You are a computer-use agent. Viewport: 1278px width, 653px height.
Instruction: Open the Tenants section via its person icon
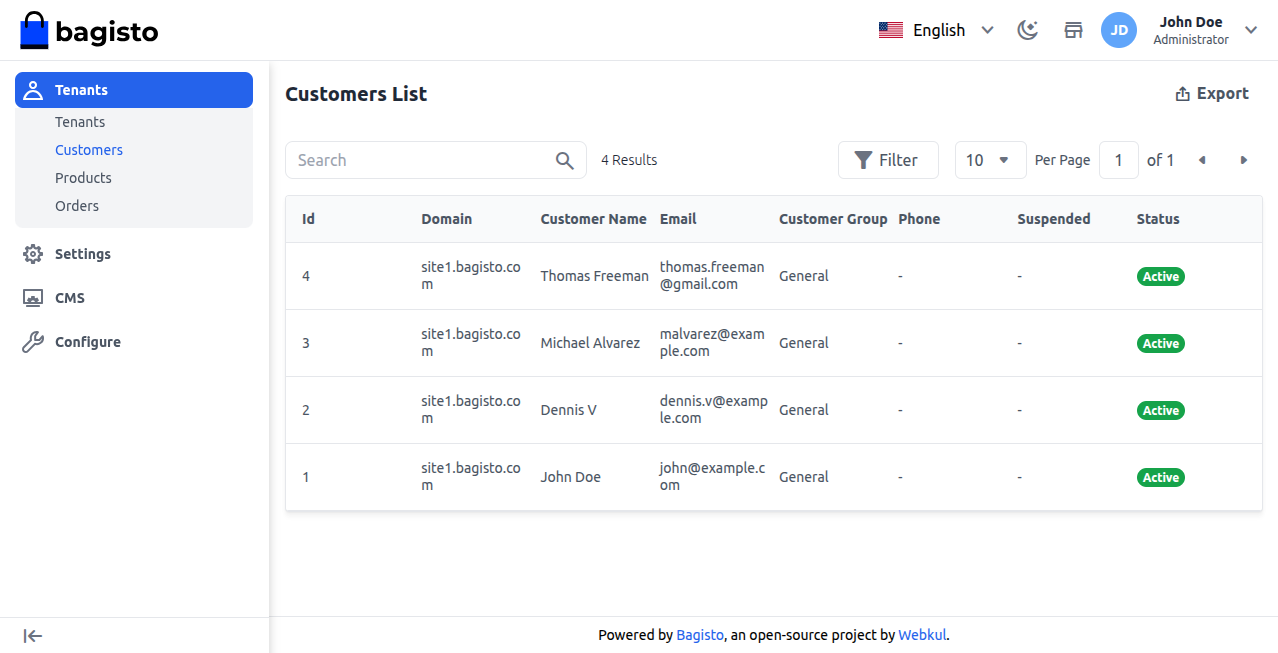35,89
